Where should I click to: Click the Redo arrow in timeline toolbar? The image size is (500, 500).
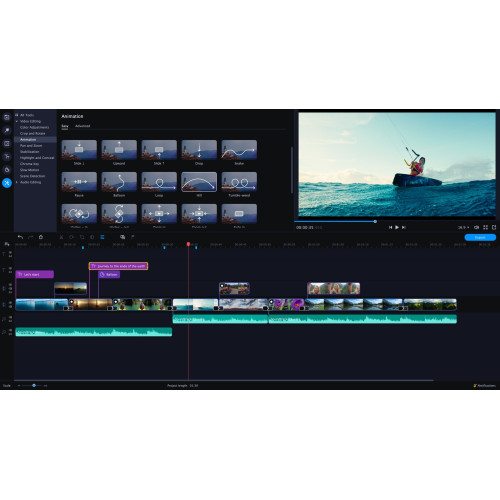(31, 237)
